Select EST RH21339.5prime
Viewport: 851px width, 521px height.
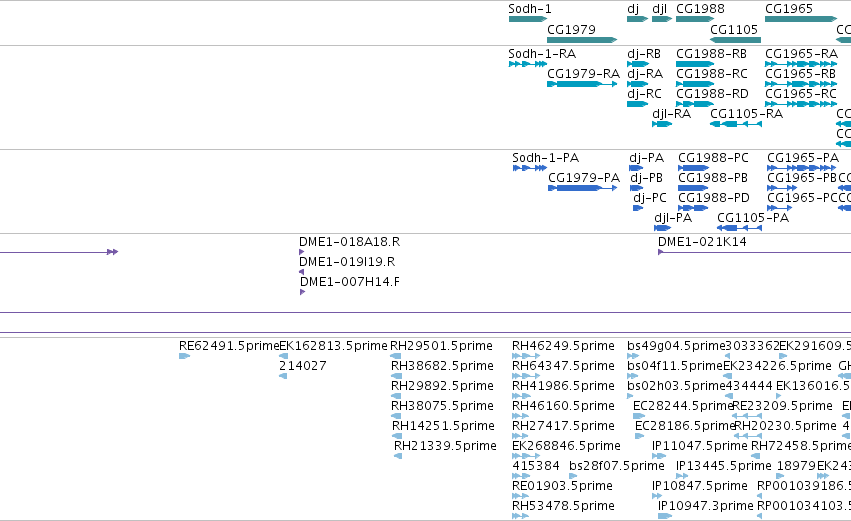398,456
